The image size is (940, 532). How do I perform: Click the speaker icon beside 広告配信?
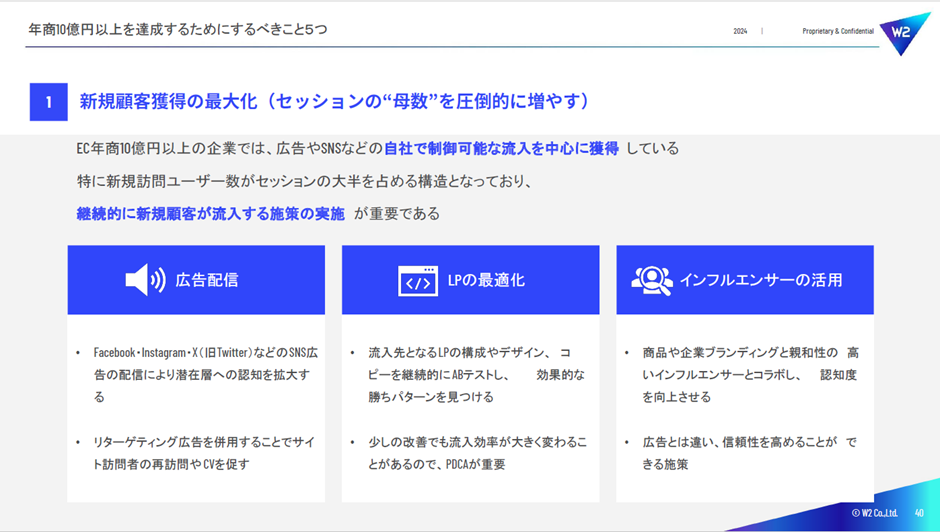[146, 279]
